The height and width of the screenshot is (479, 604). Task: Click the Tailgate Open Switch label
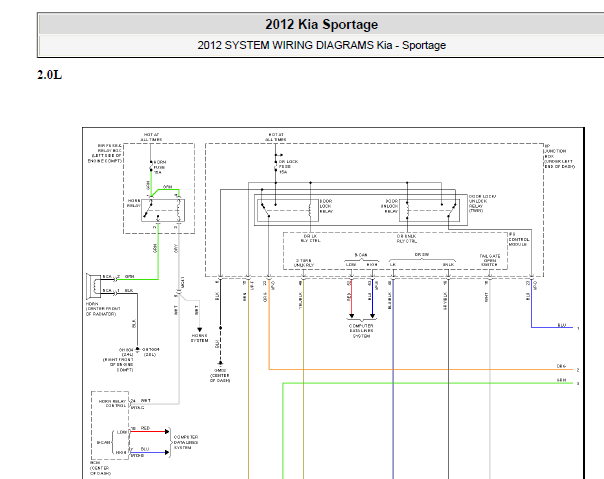[x=490, y=260]
